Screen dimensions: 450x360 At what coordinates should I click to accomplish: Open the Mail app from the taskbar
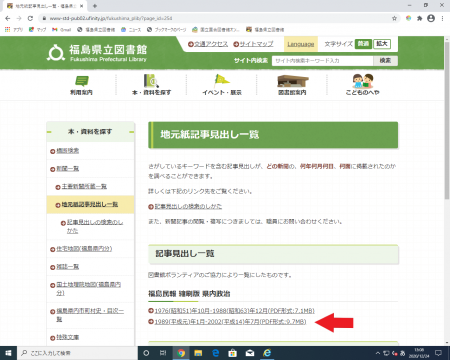point(250,353)
